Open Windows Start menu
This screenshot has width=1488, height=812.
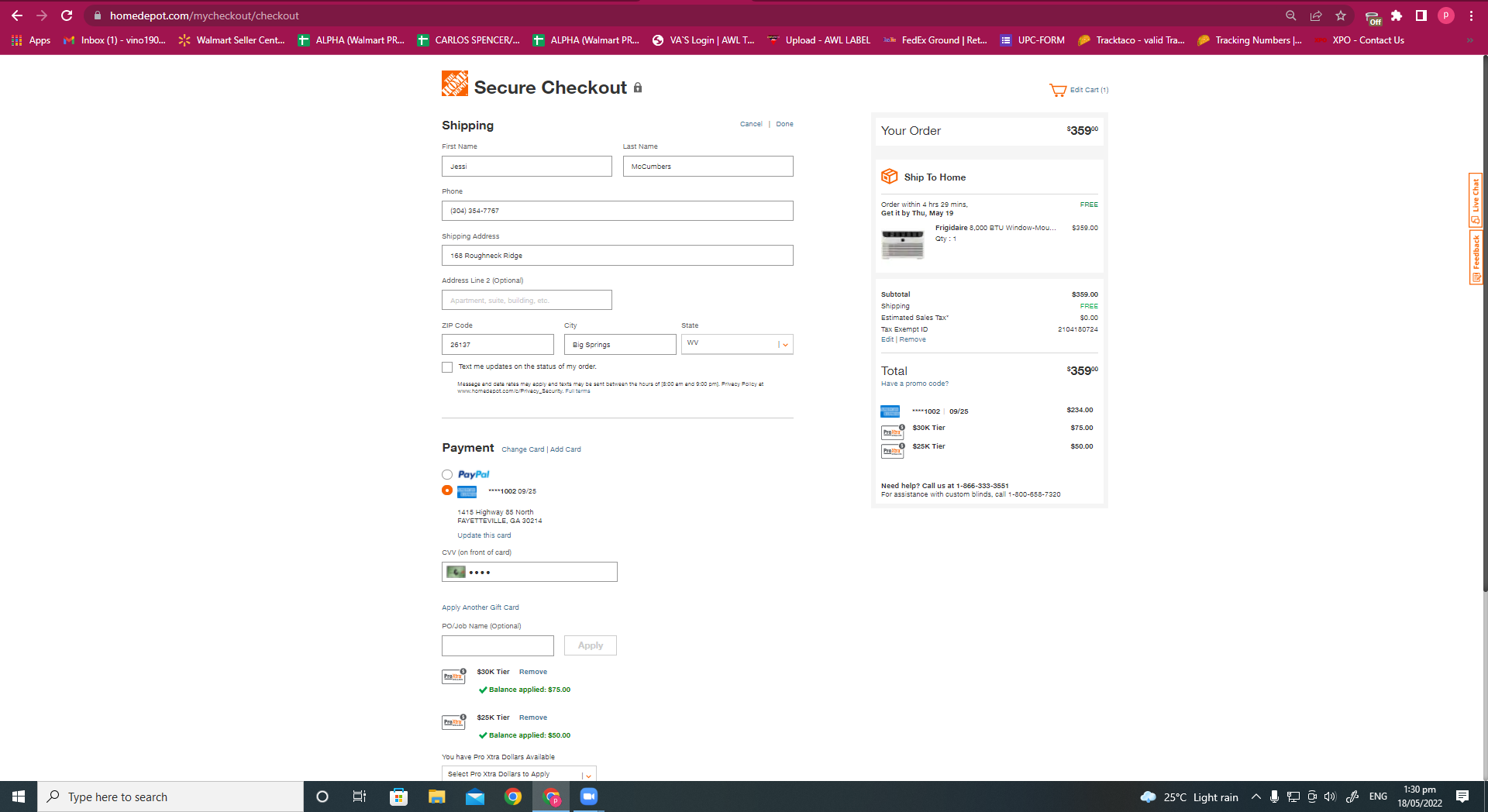(x=19, y=797)
